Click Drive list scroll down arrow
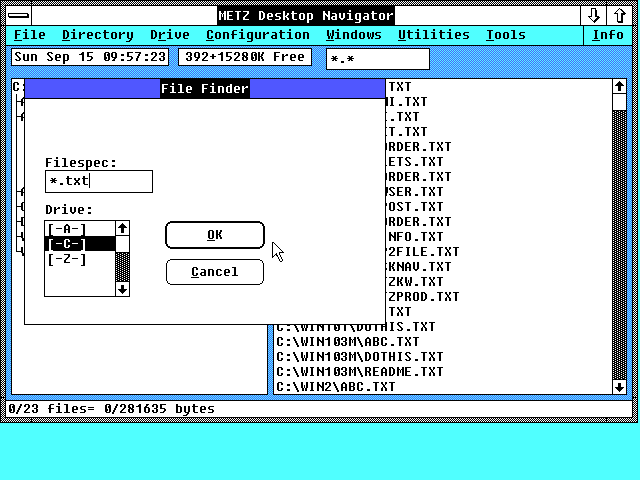The height and width of the screenshot is (480, 640). pyautogui.click(x=122, y=289)
